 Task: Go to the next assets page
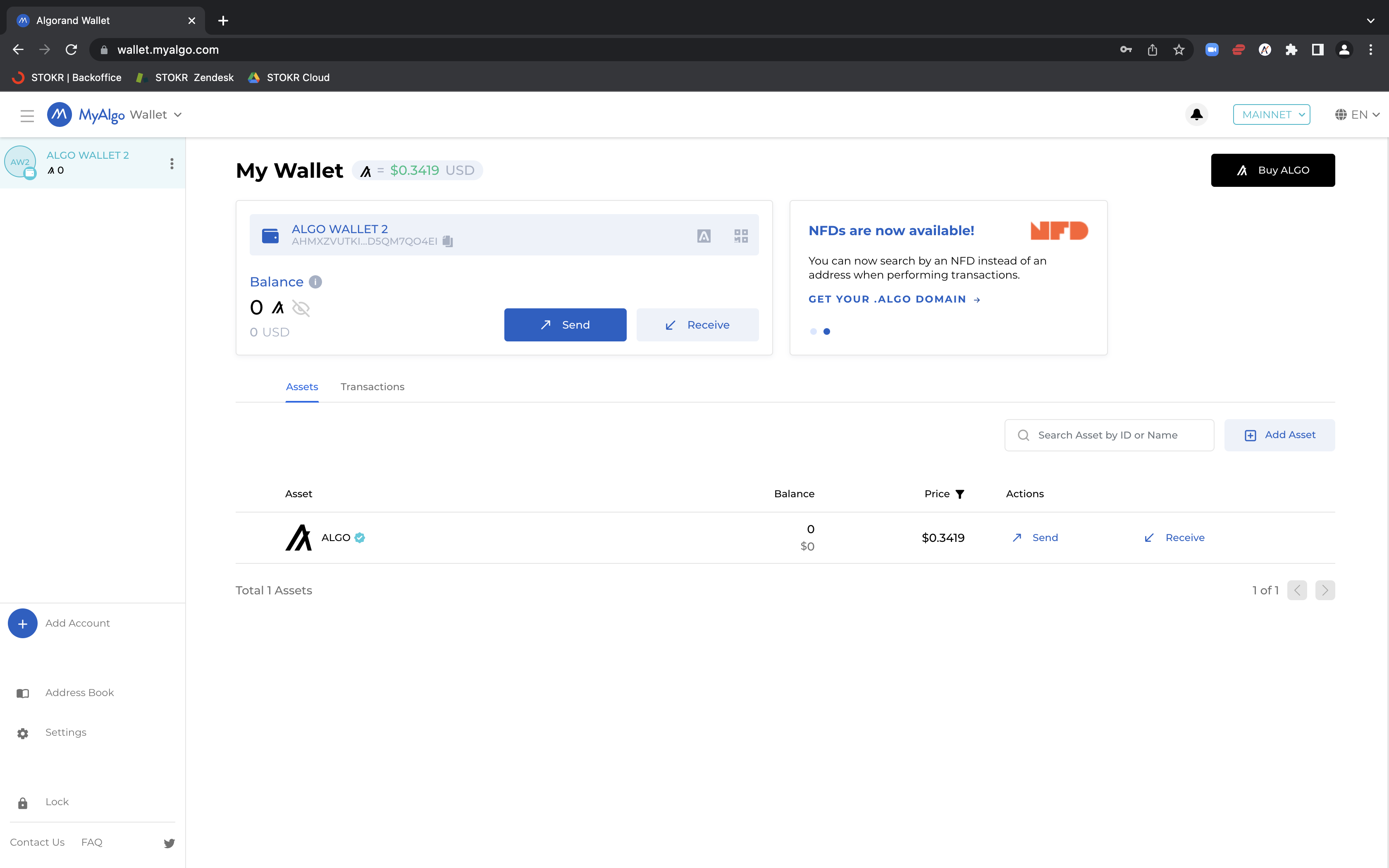tap(1325, 590)
